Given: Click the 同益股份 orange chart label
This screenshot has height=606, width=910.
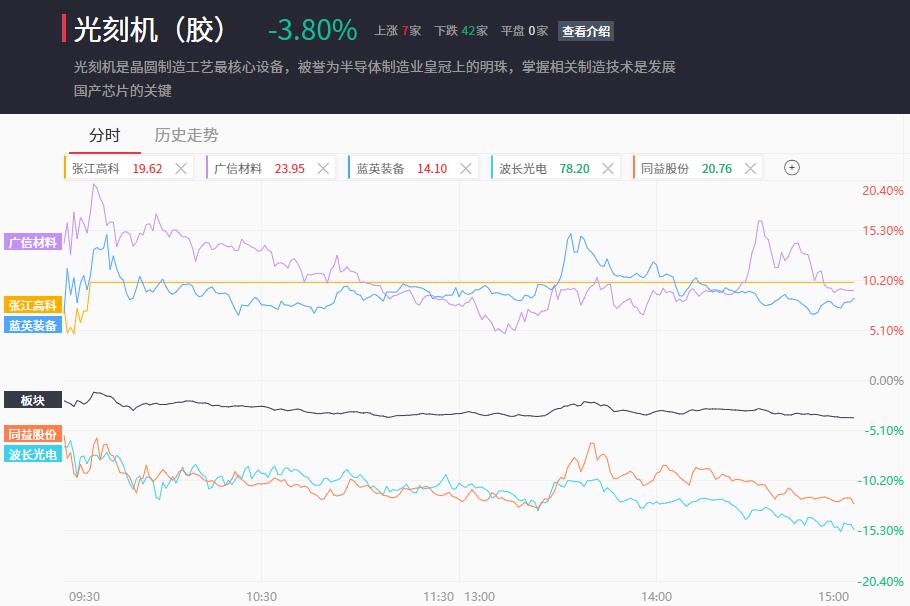Looking at the screenshot, I should (33, 434).
